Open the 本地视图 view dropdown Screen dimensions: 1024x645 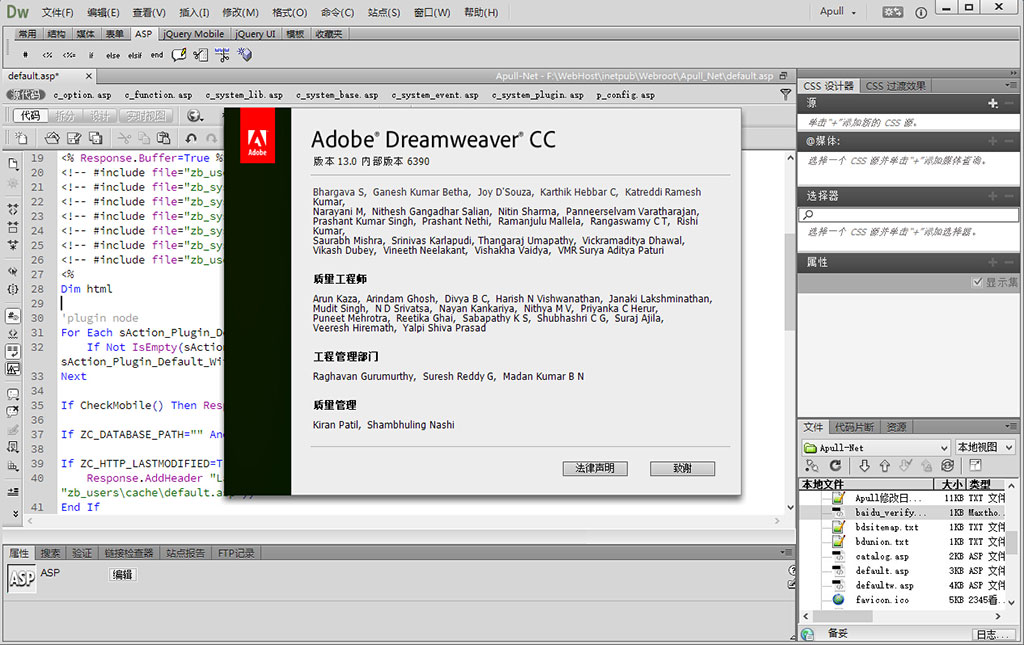point(985,447)
